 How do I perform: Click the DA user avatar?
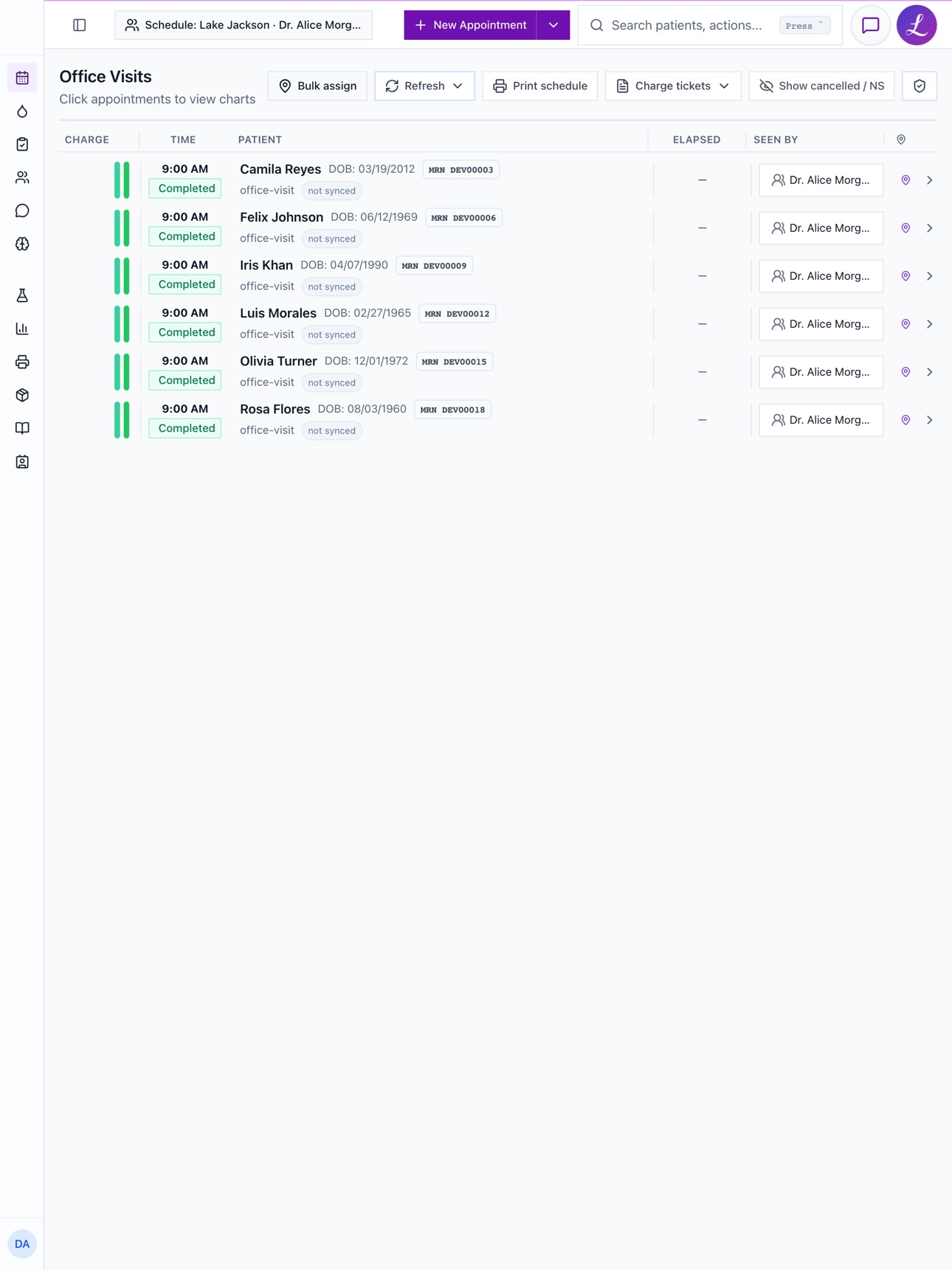pyautogui.click(x=22, y=1243)
